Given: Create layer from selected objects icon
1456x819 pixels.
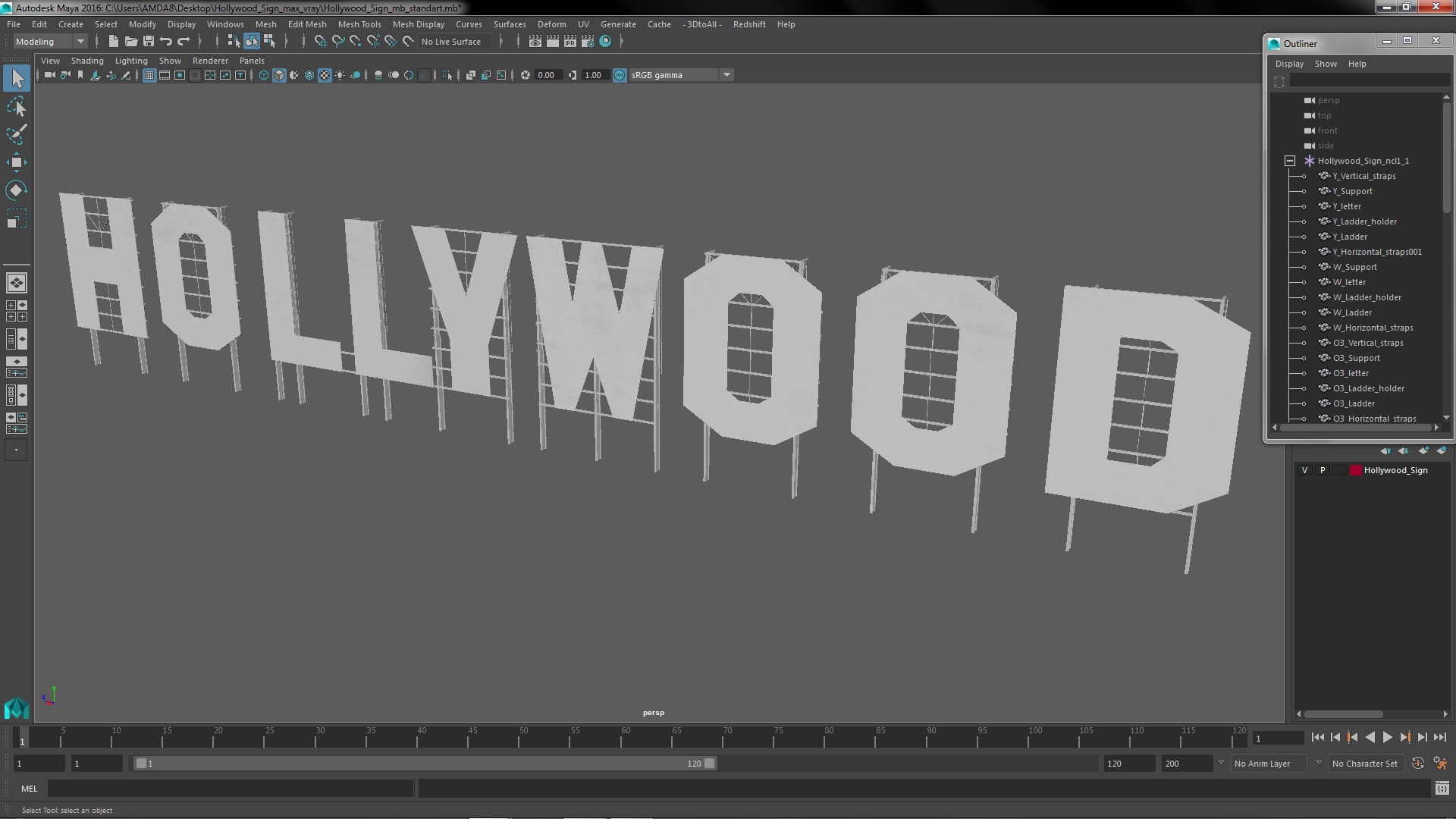Looking at the screenshot, I should point(1442,450).
